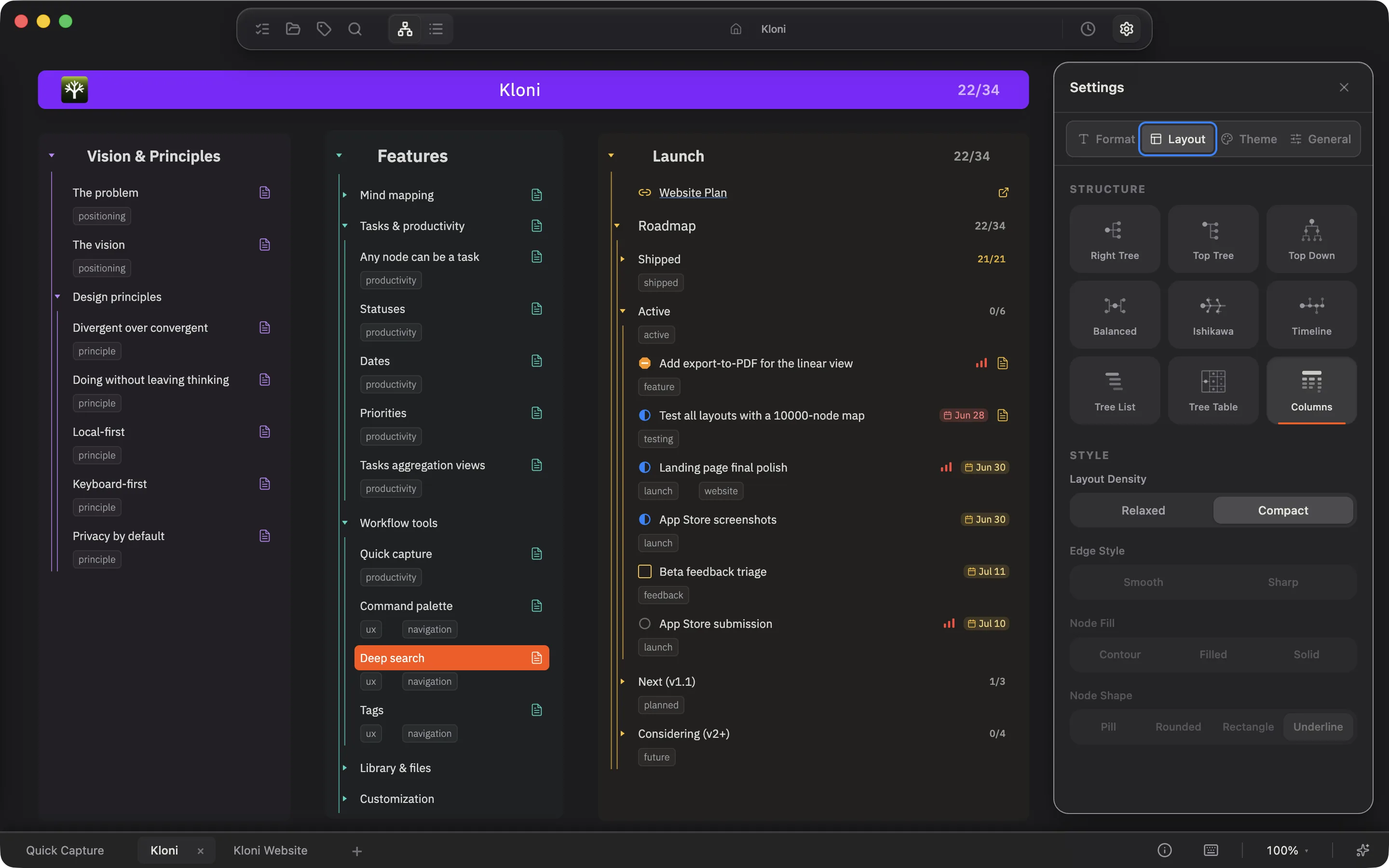Set Layout Density to Relaxed
Viewport: 1389px width, 868px height.
(1143, 510)
